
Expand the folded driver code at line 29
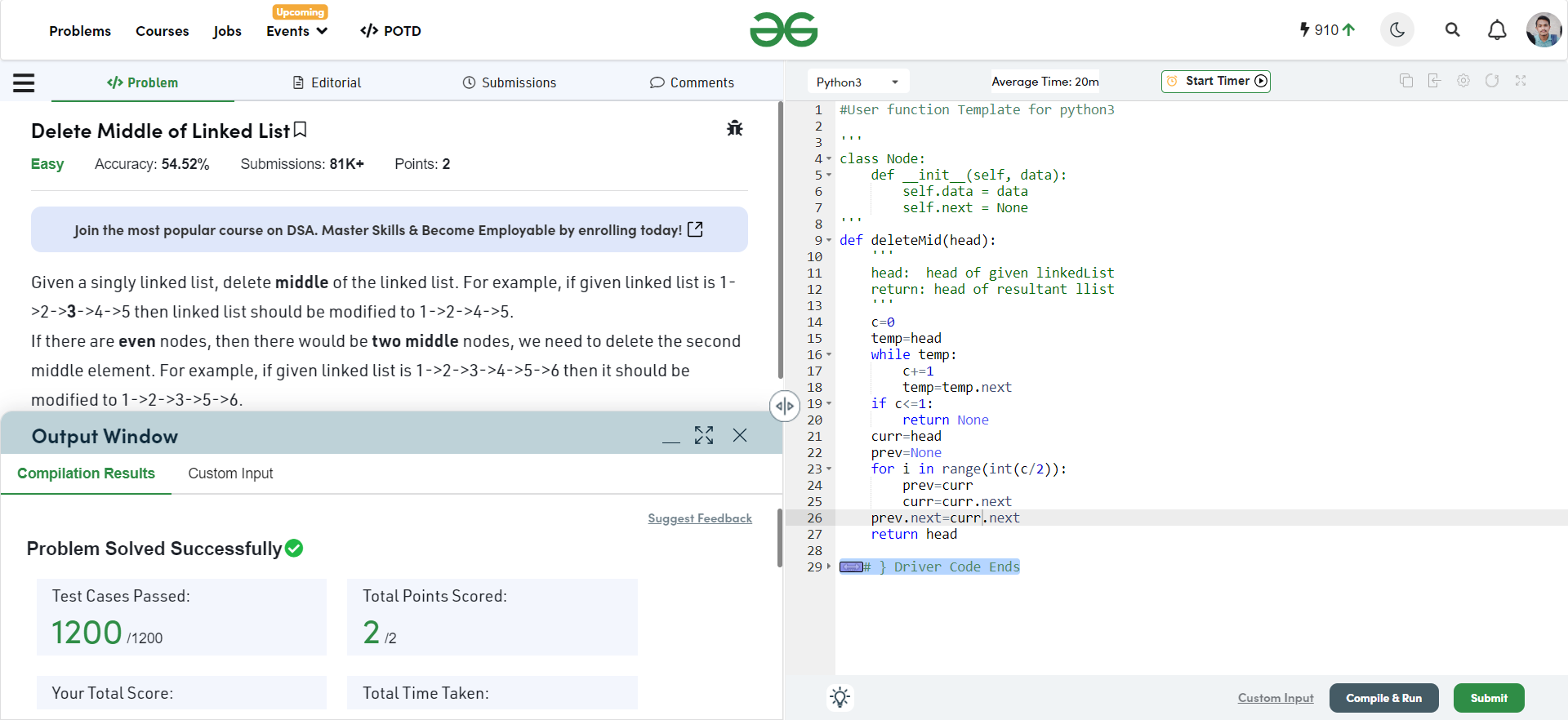829,567
